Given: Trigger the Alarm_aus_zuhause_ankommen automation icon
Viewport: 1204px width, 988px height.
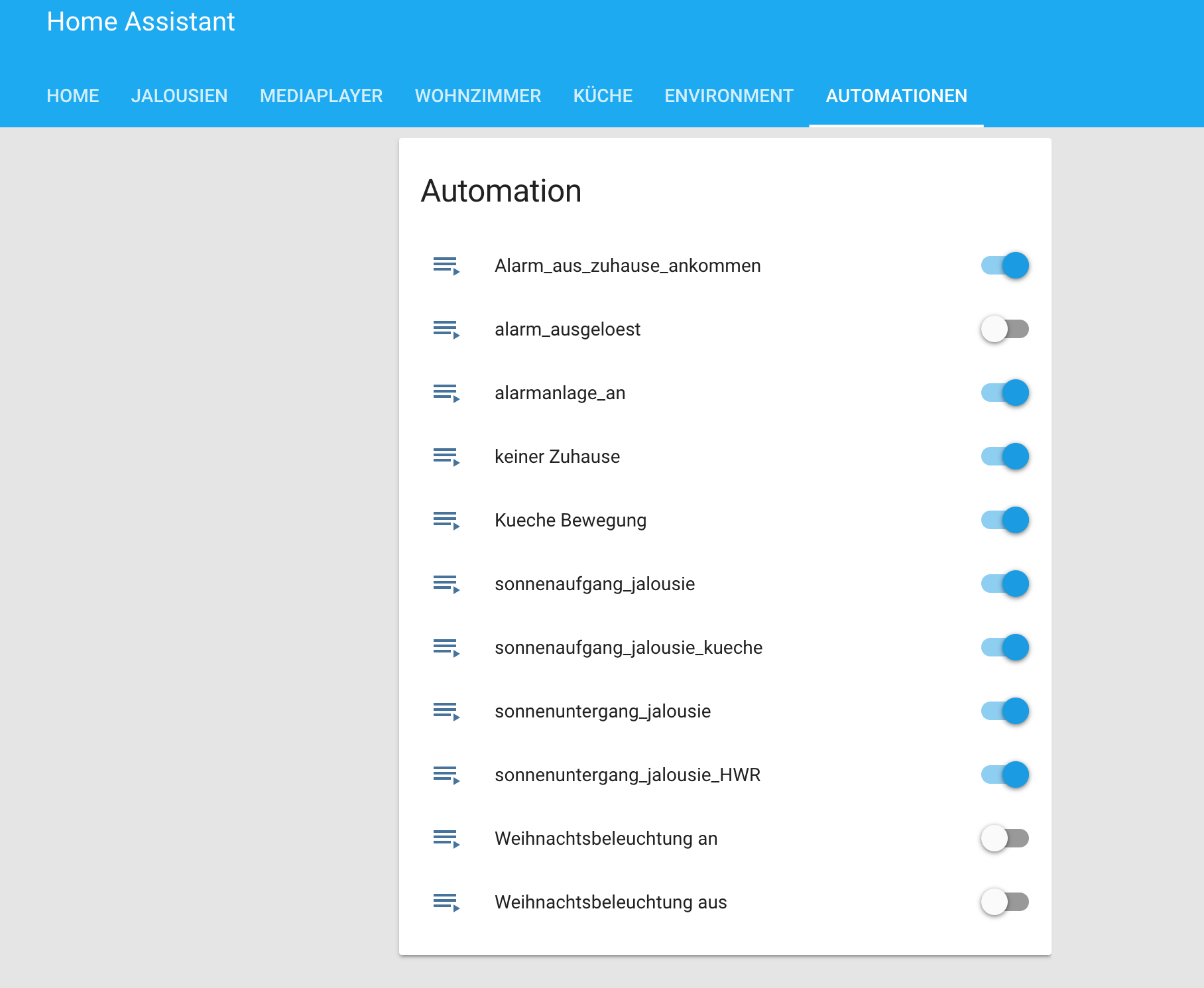Looking at the screenshot, I should pos(446,265).
